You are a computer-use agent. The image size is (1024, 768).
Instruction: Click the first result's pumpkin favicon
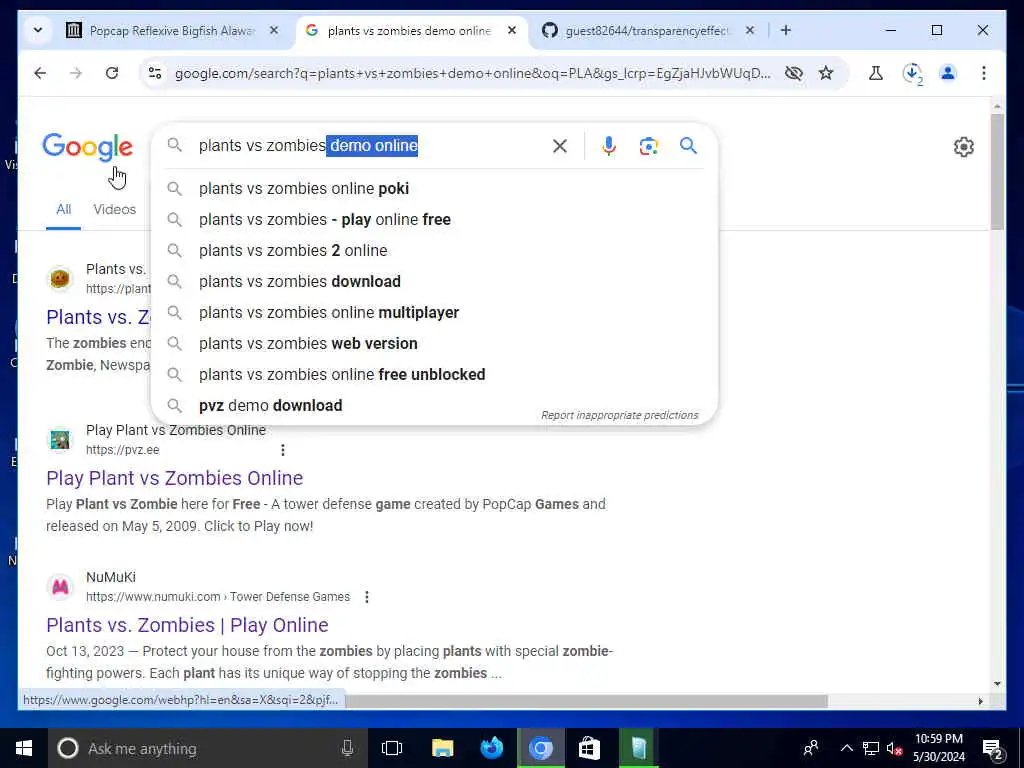click(x=60, y=279)
